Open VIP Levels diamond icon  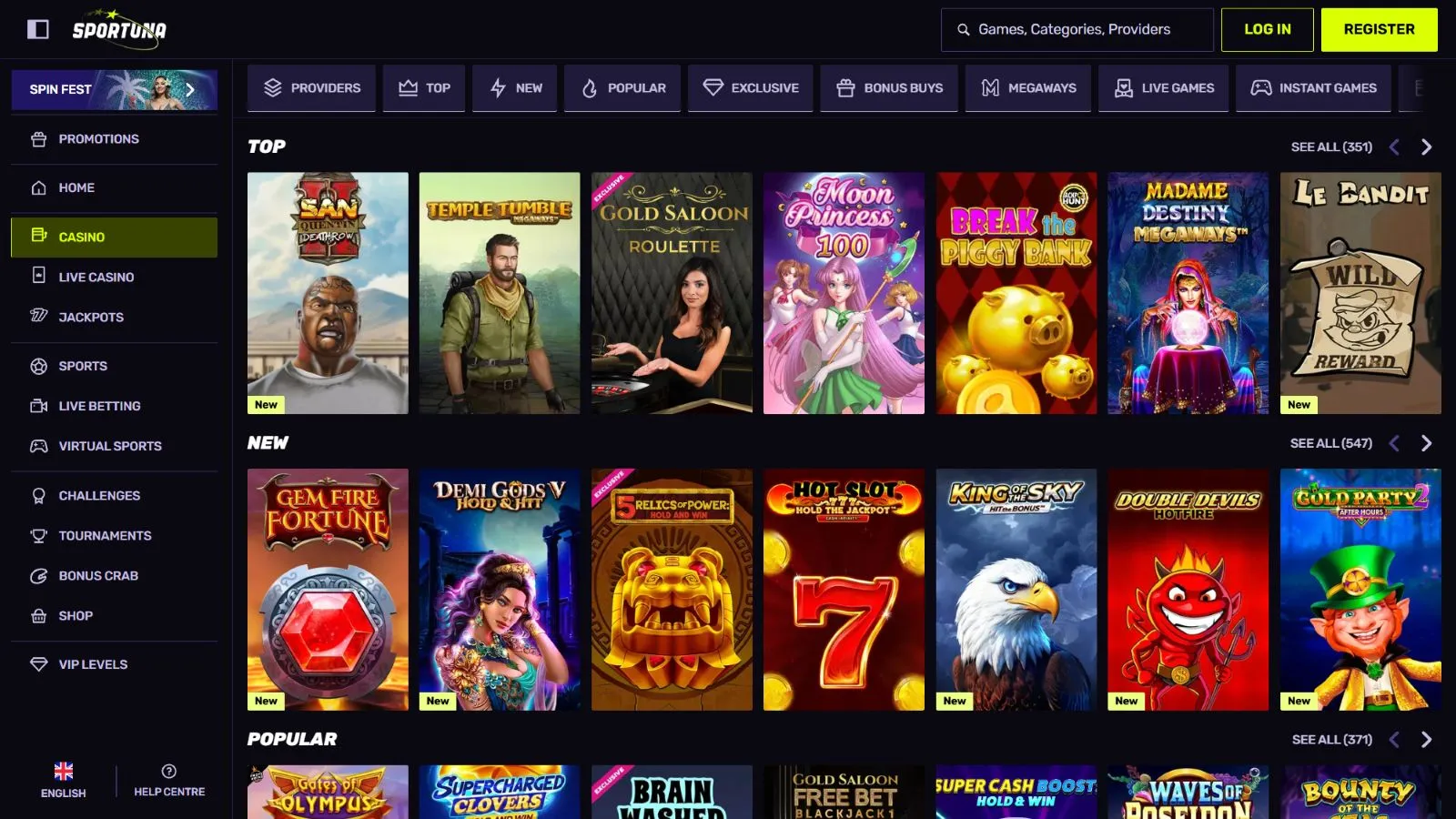[x=38, y=664]
